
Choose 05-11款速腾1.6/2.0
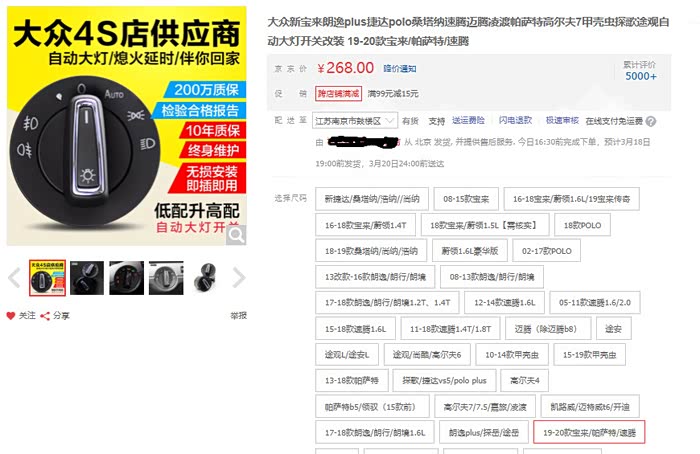(x=595, y=303)
